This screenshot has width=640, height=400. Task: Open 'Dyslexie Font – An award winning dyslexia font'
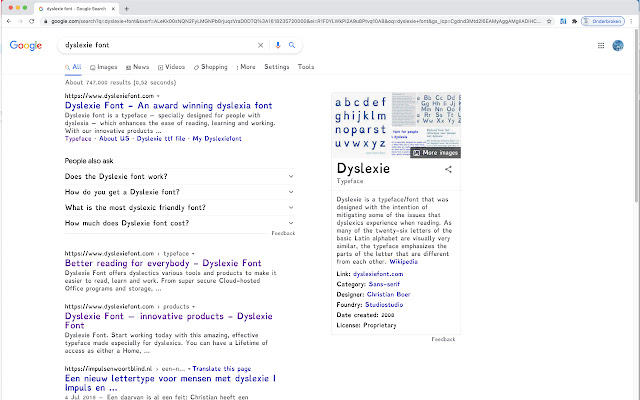(169, 106)
